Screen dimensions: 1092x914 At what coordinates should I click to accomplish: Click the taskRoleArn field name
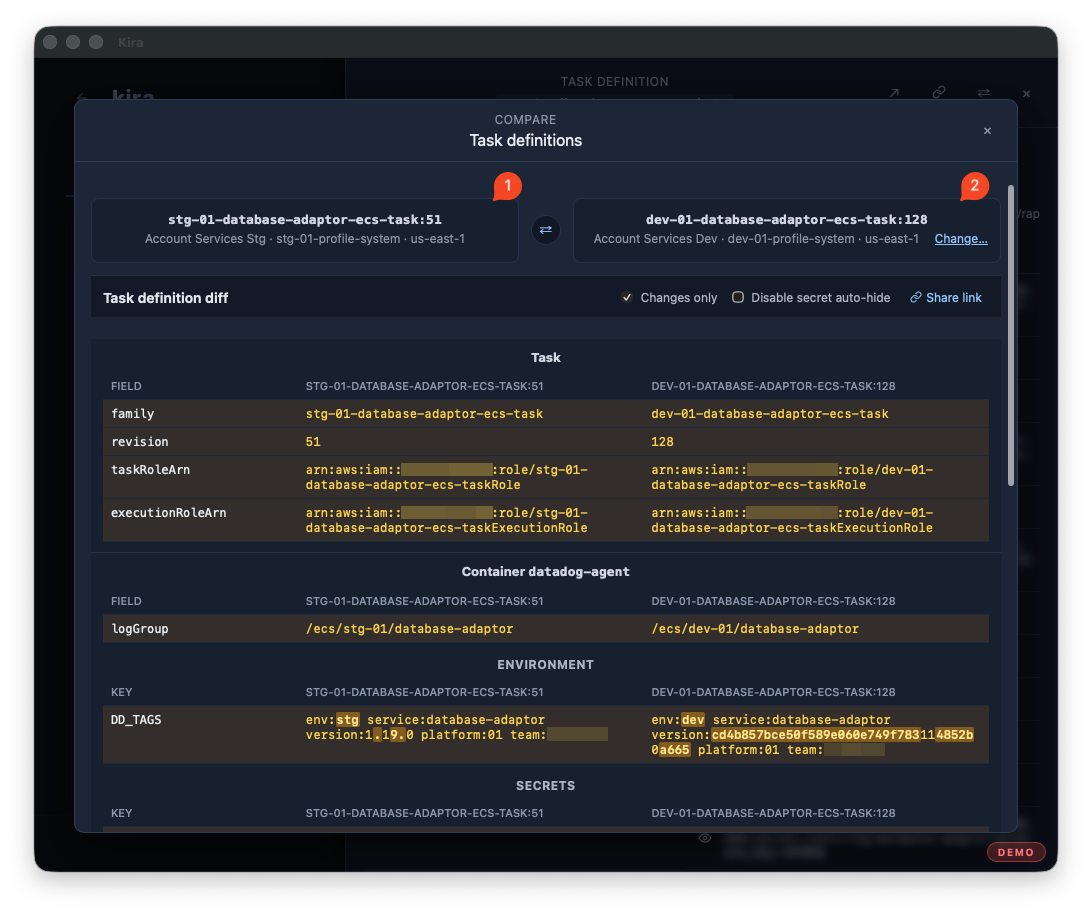150,470
